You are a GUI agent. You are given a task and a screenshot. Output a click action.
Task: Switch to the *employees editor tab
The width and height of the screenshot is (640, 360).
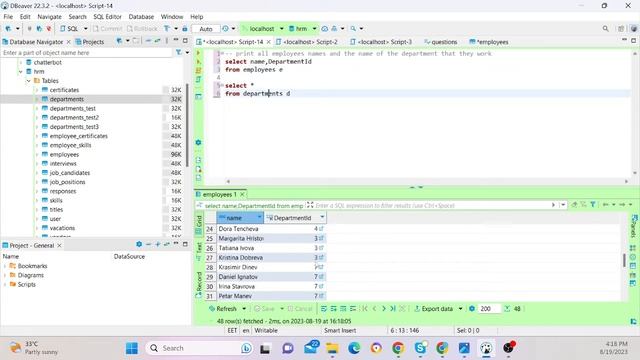489,42
